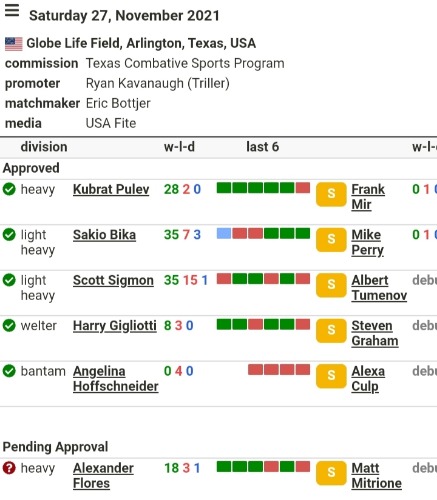Click the S badge for Harry Gigliotti bout
This screenshot has width=437, height=500.
(x=331, y=331)
